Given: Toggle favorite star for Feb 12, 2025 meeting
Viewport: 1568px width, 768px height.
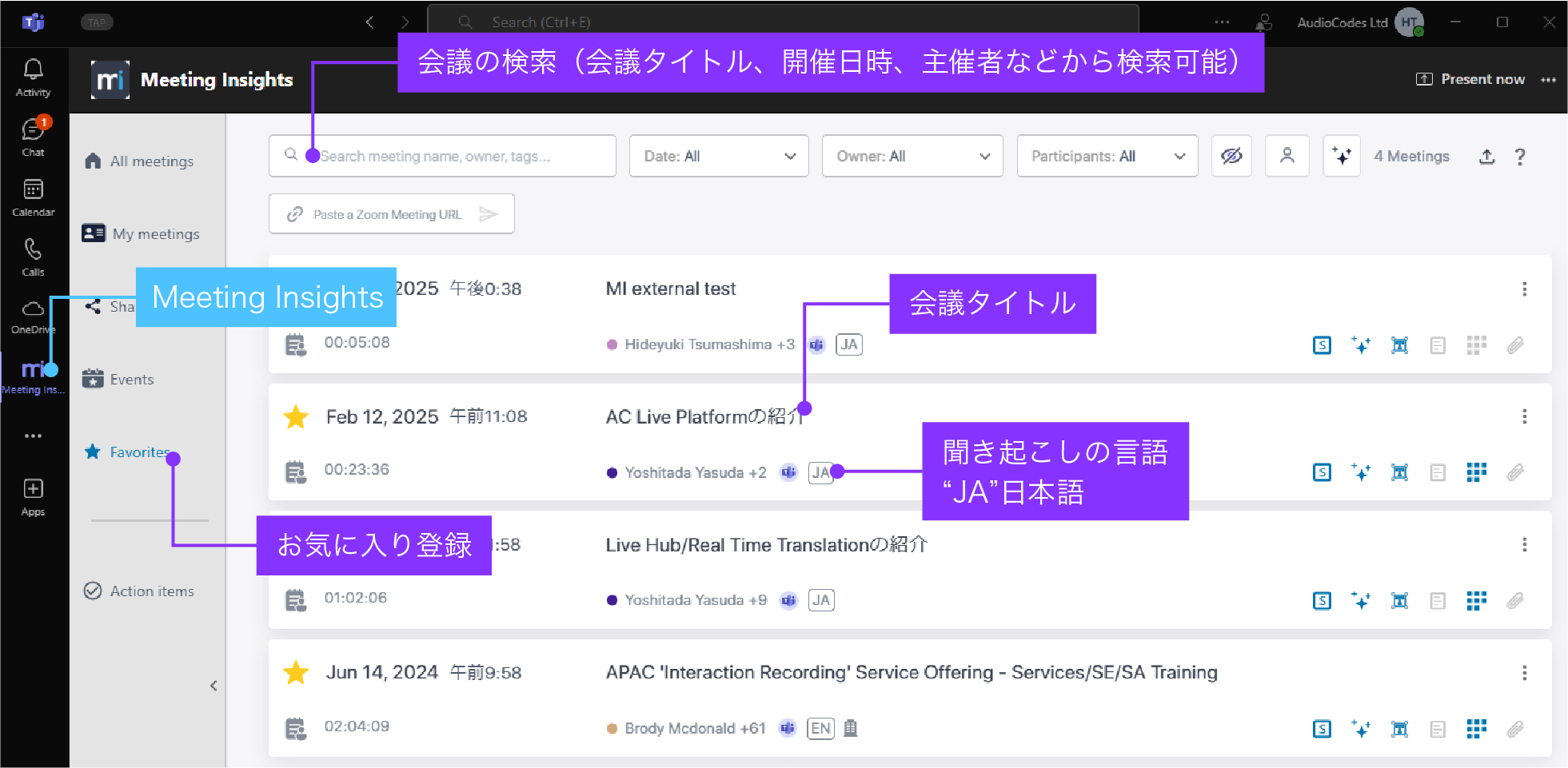Looking at the screenshot, I should coord(296,416).
